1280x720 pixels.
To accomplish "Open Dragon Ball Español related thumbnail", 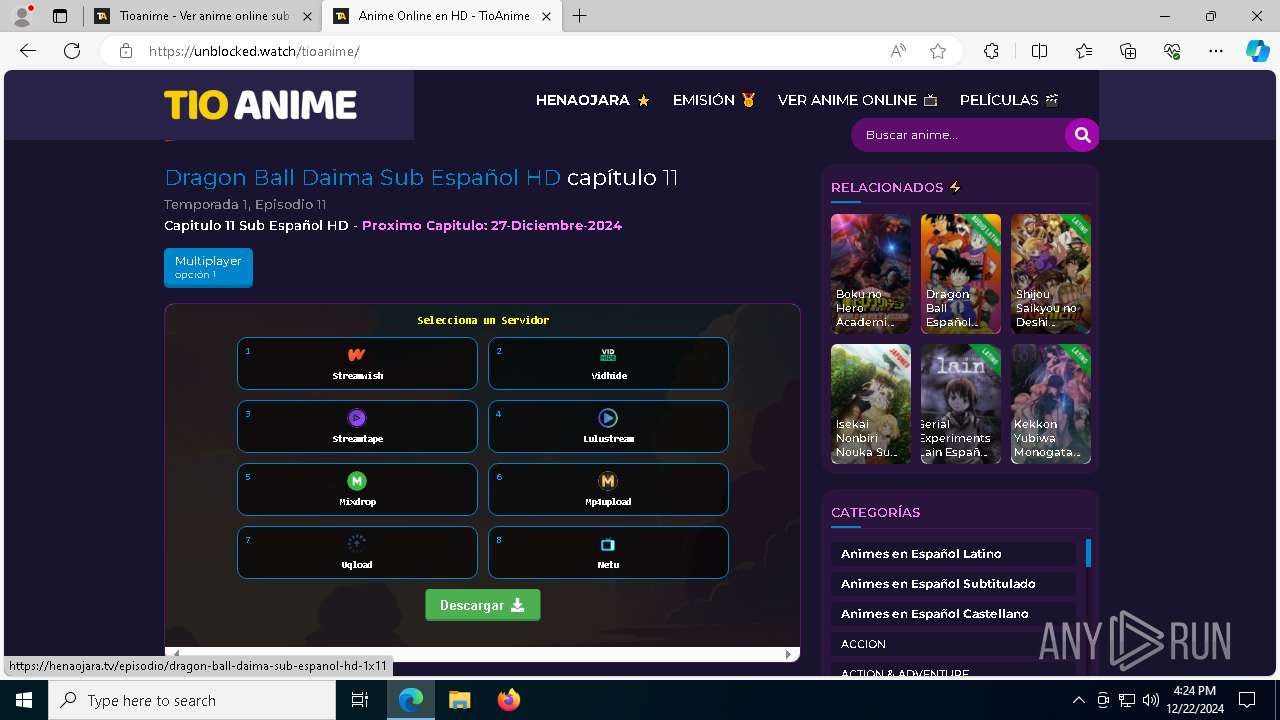I will pos(961,274).
